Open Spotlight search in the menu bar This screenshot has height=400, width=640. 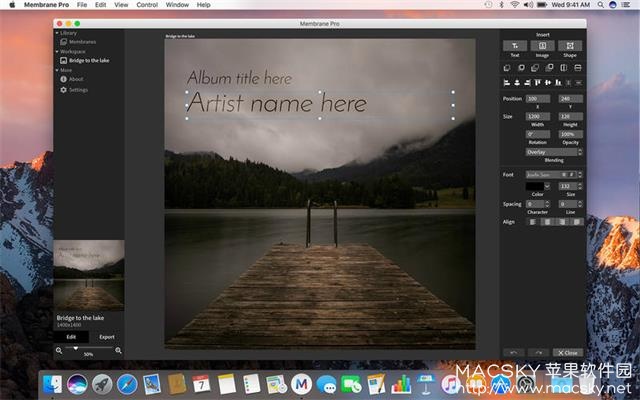click(x=600, y=5)
